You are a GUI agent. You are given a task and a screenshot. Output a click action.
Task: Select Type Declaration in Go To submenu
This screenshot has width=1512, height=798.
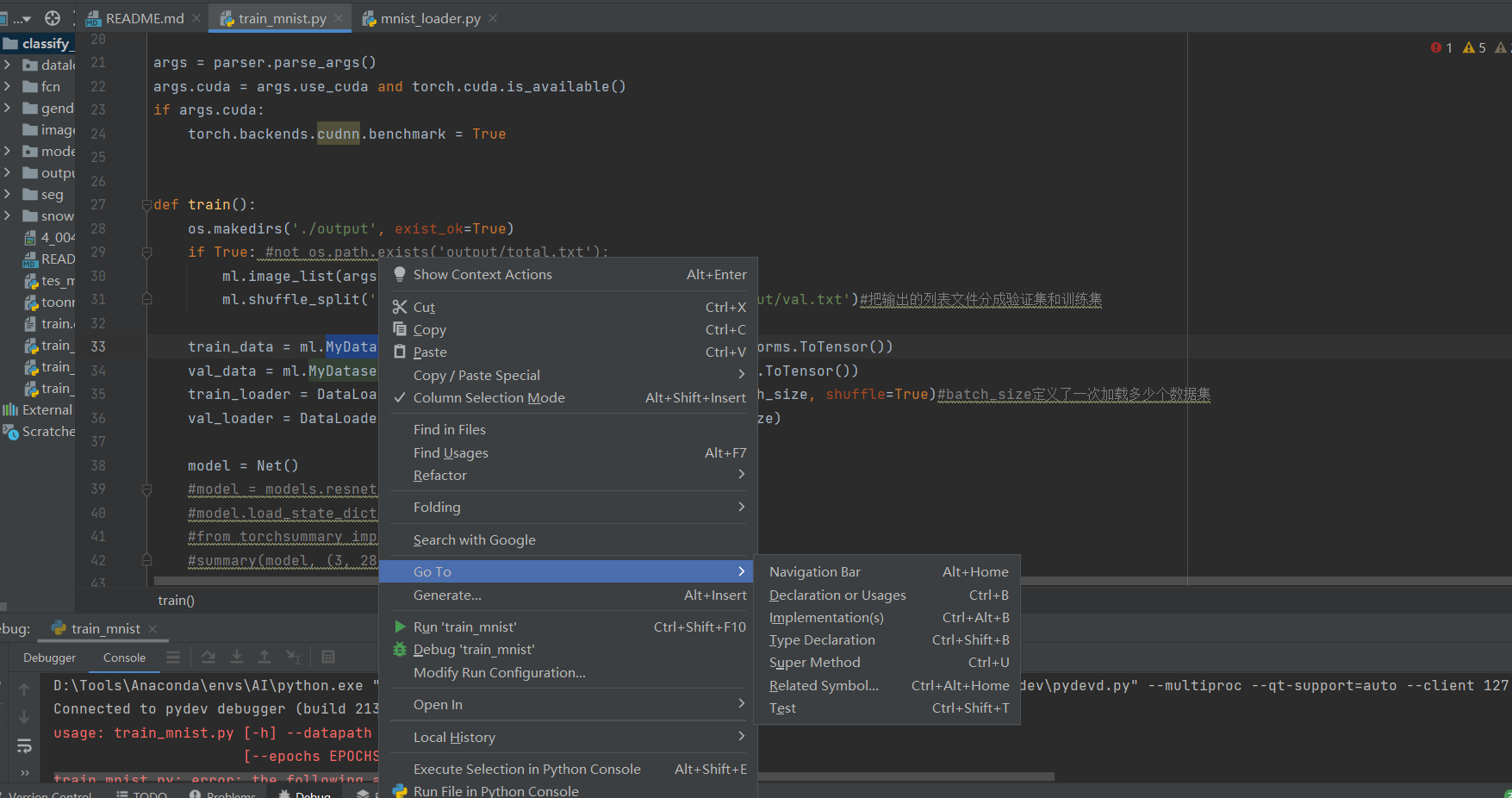click(x=888, y=639)
